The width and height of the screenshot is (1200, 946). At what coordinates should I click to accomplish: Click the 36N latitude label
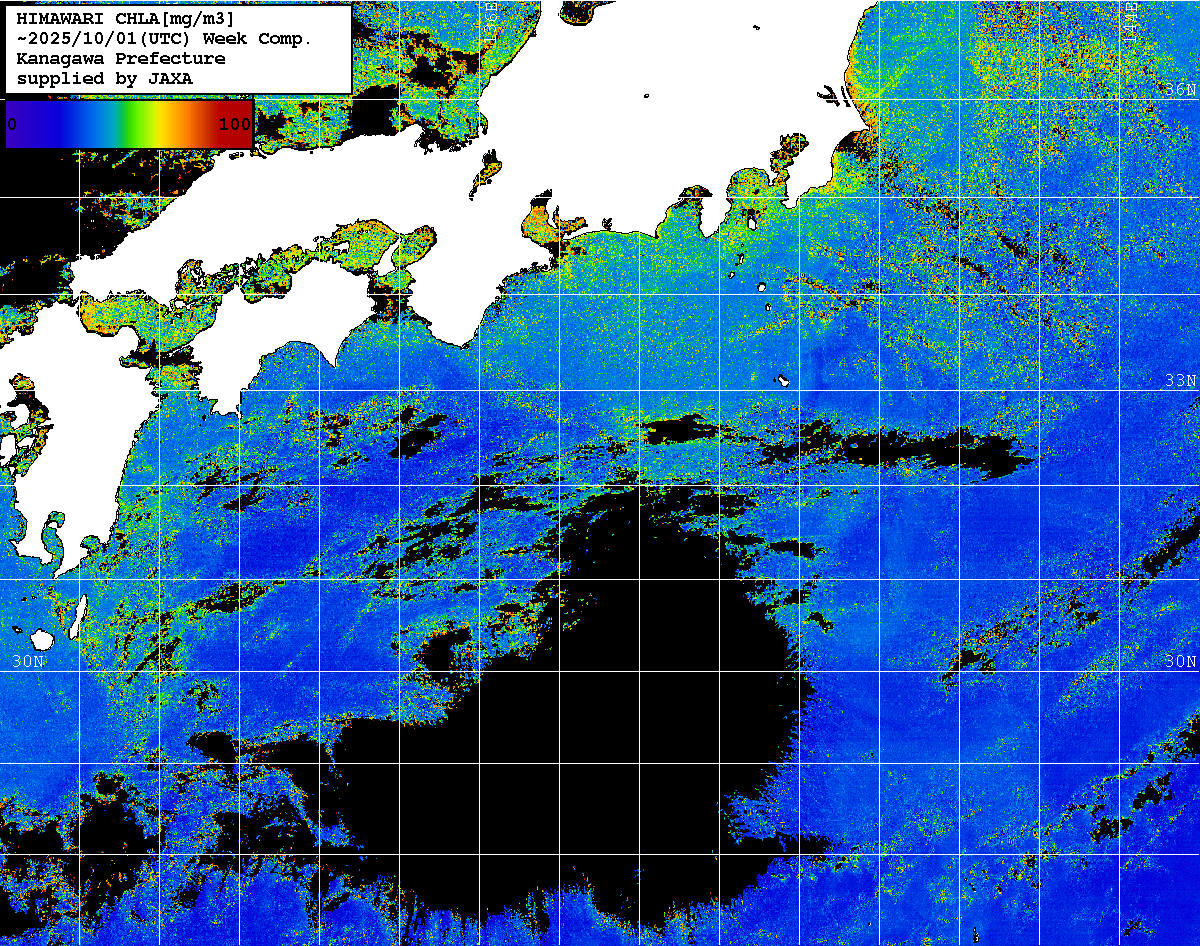(1181, 90)
